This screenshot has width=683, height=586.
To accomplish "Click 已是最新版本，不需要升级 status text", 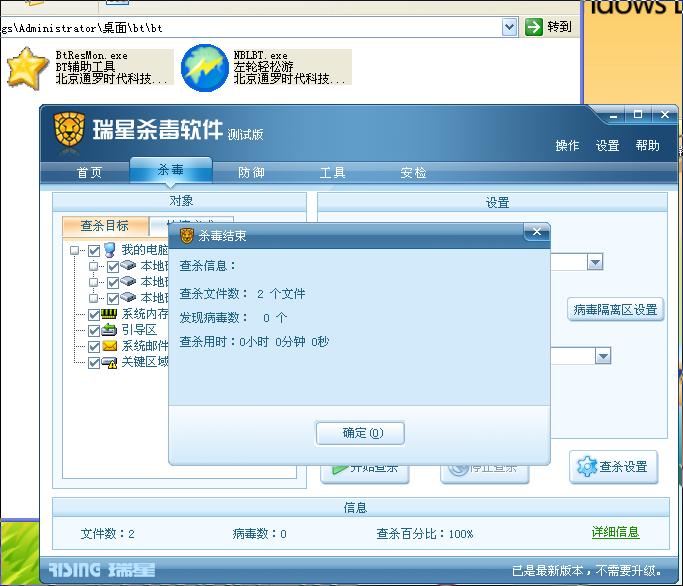I will pos(587,570).
